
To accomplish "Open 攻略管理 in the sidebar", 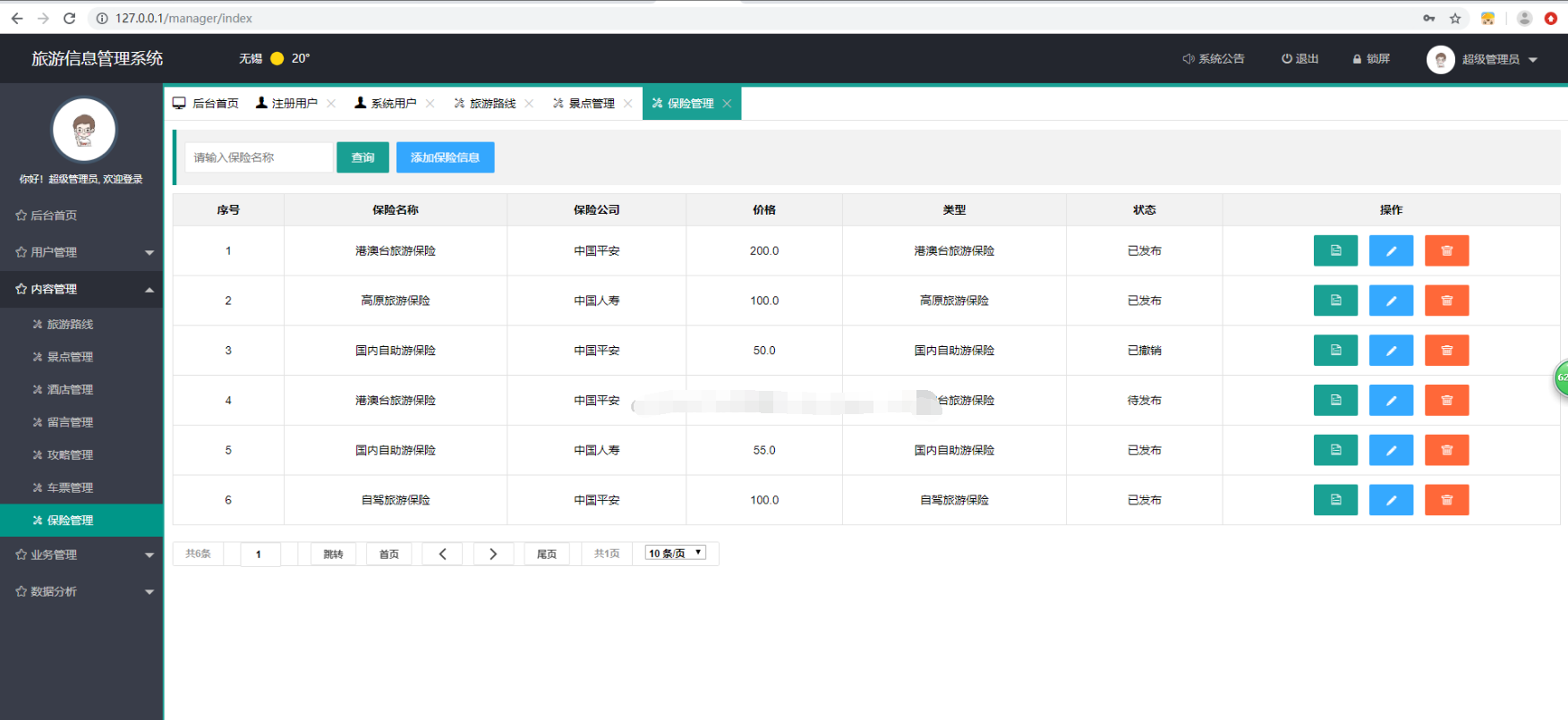I will [x=81, y=454].
